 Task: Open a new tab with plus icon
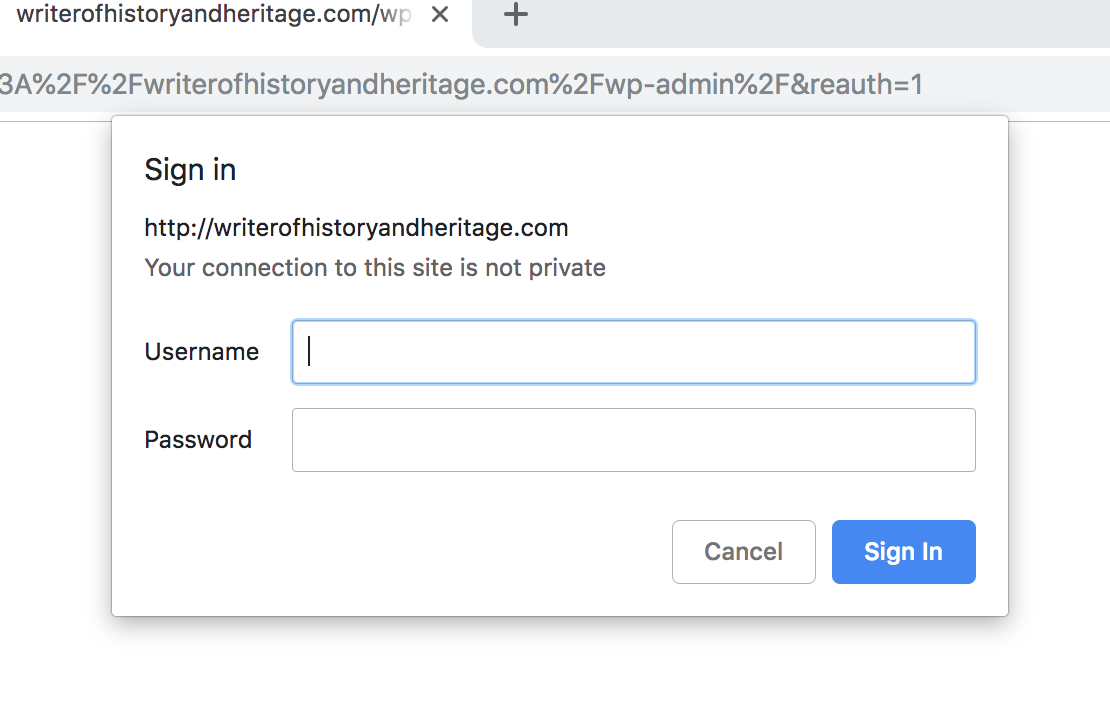tap(515, 14)
